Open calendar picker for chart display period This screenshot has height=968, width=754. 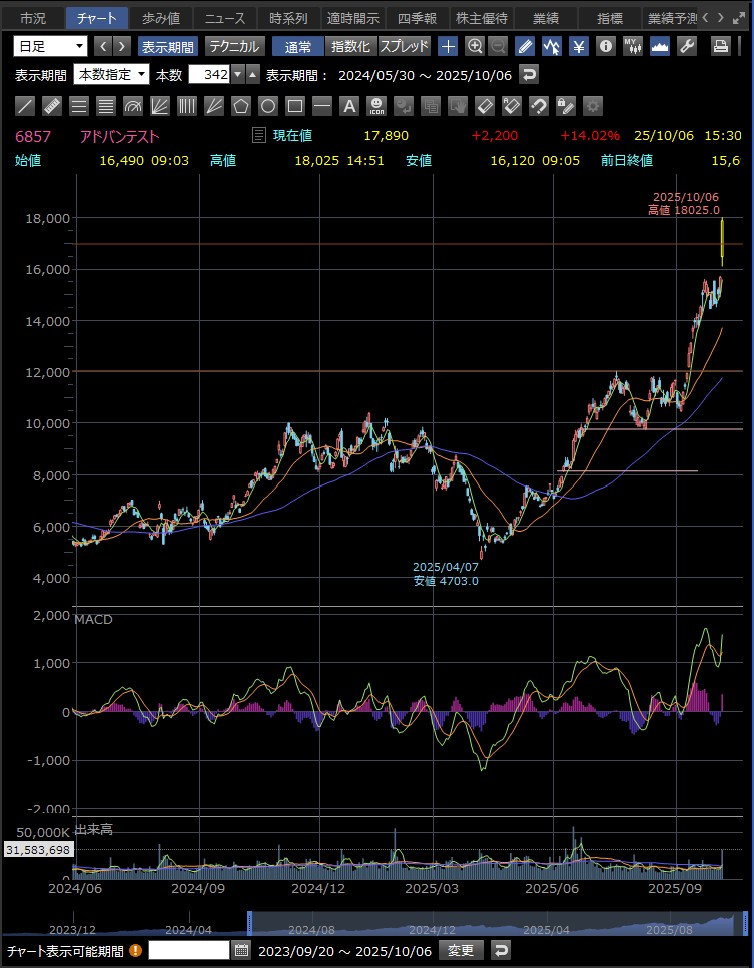241,950
